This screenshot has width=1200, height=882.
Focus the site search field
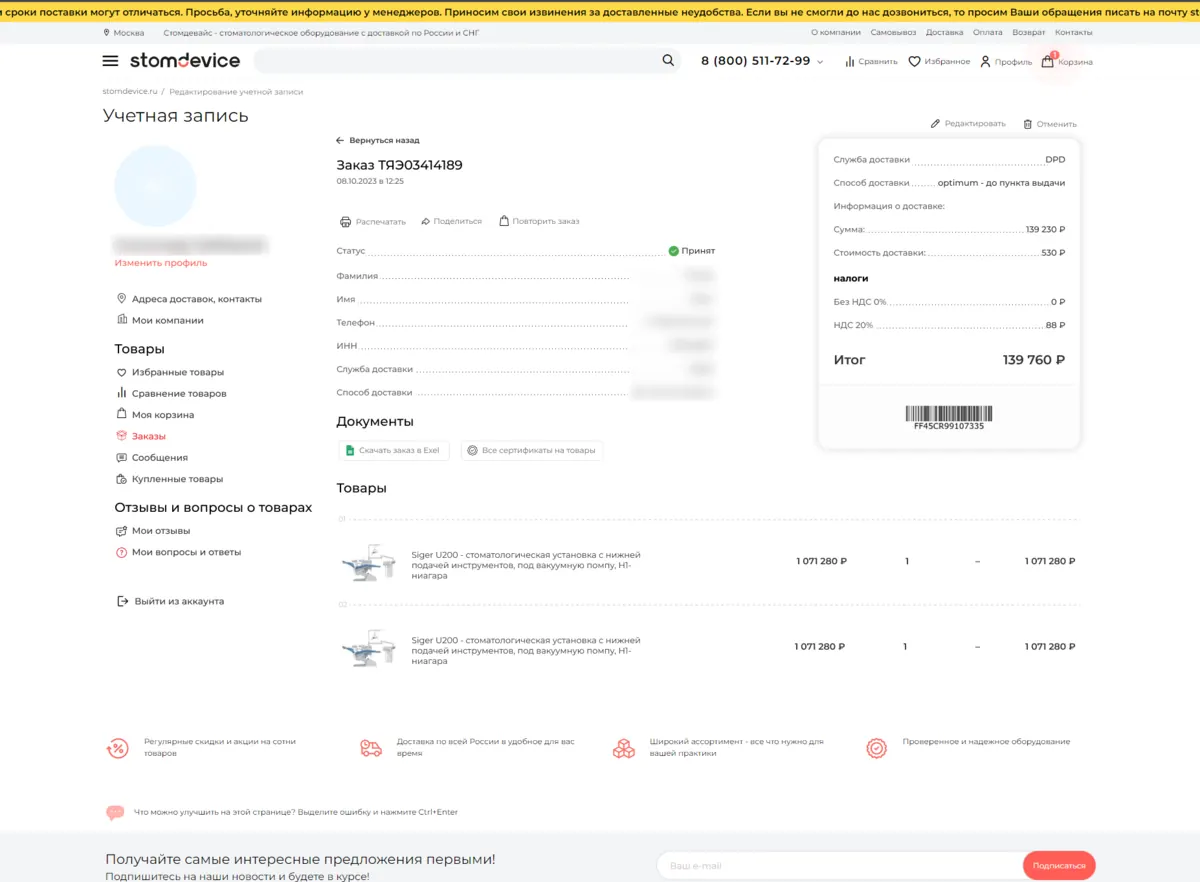[x=457, y=61]
